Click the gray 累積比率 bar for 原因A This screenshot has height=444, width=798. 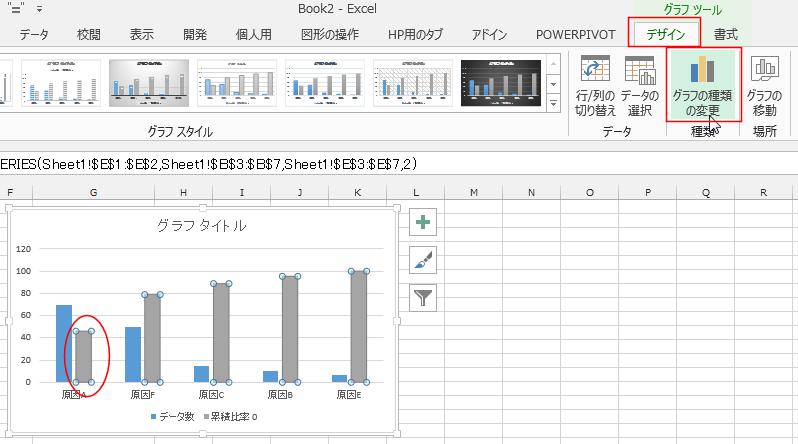tap(83, 356)
